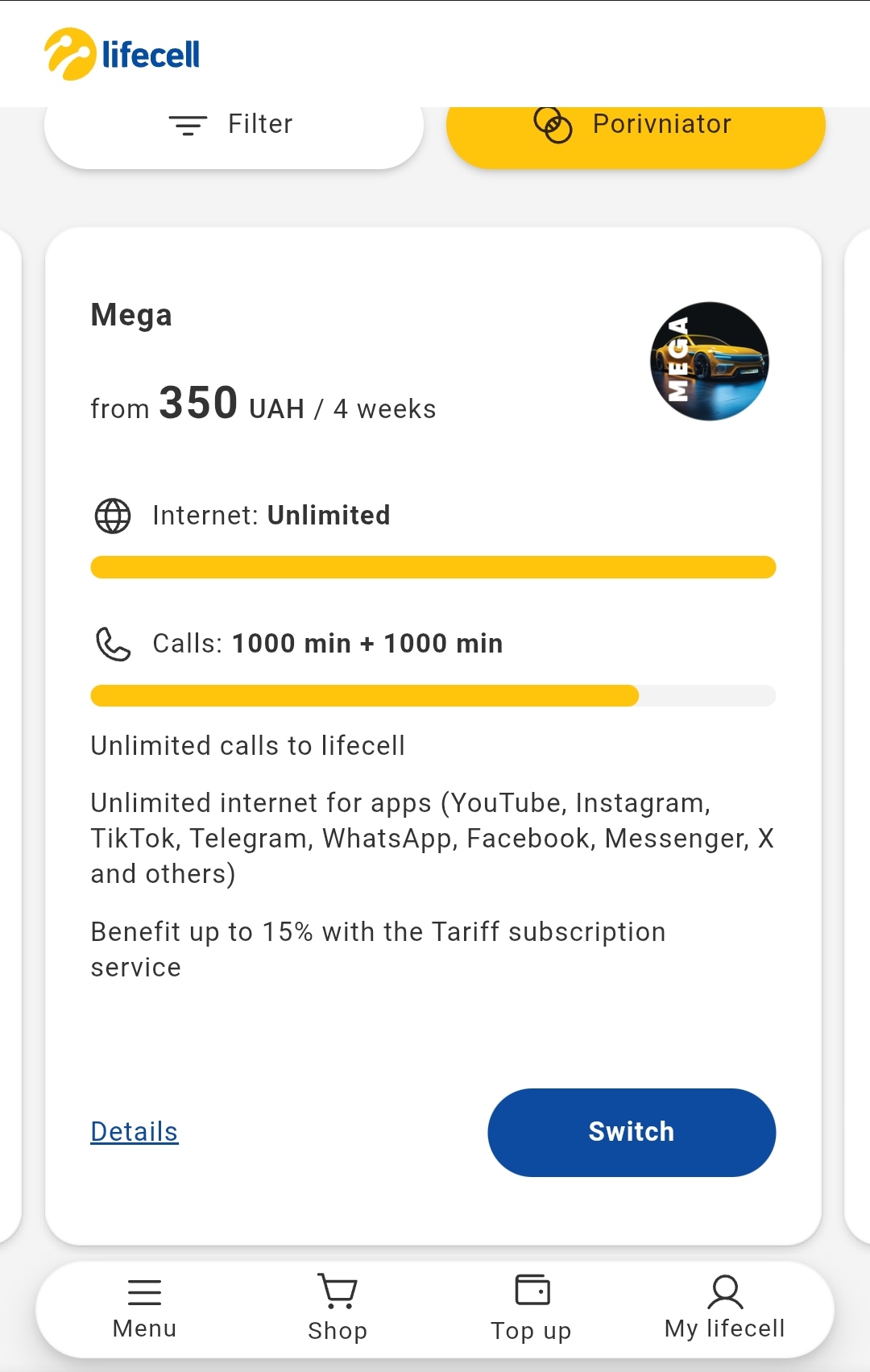870x1372 pixels.
Task: Open the Details link
Action: pos(135,1132)
